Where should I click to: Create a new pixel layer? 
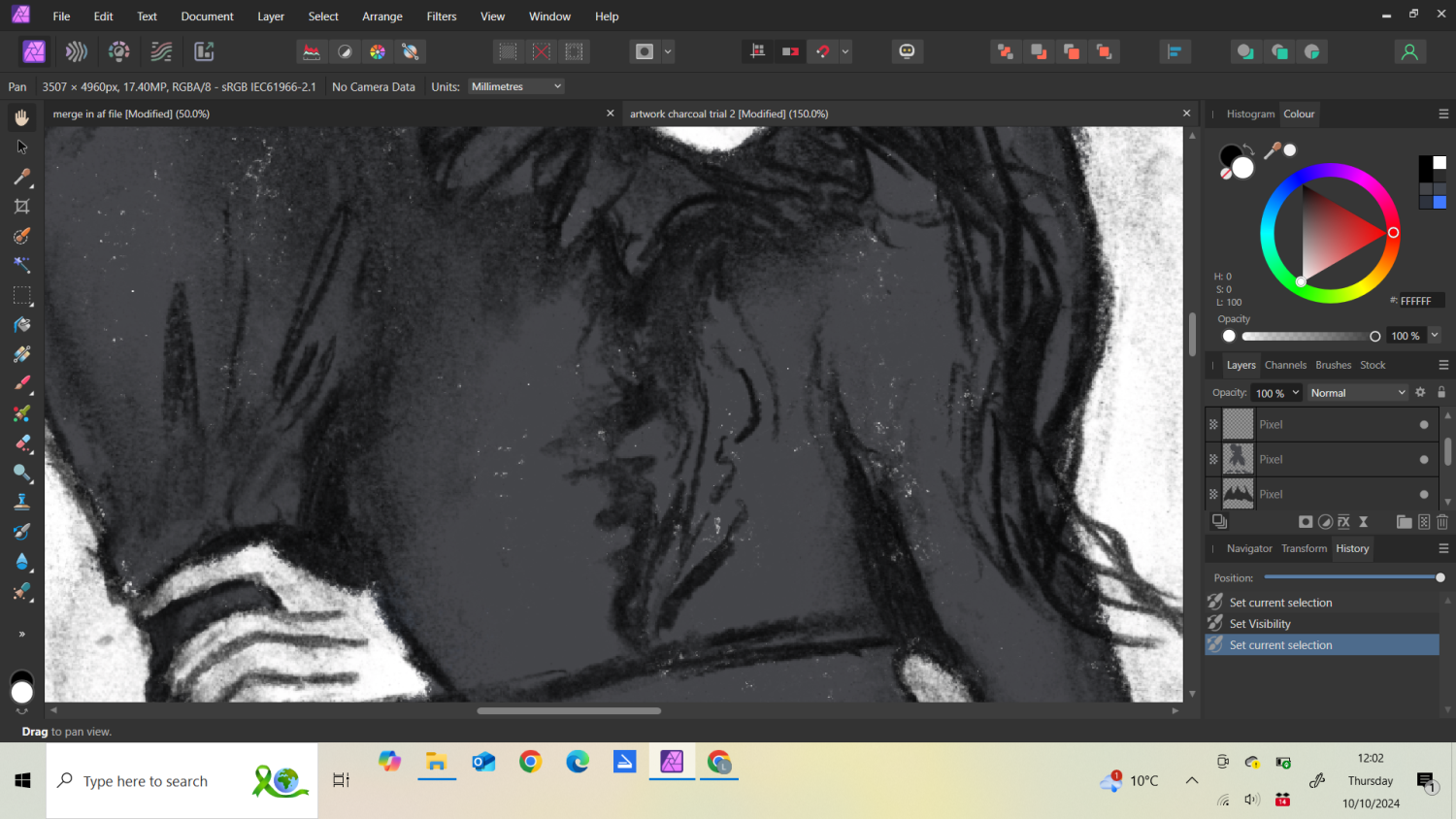click(1423, 521)
